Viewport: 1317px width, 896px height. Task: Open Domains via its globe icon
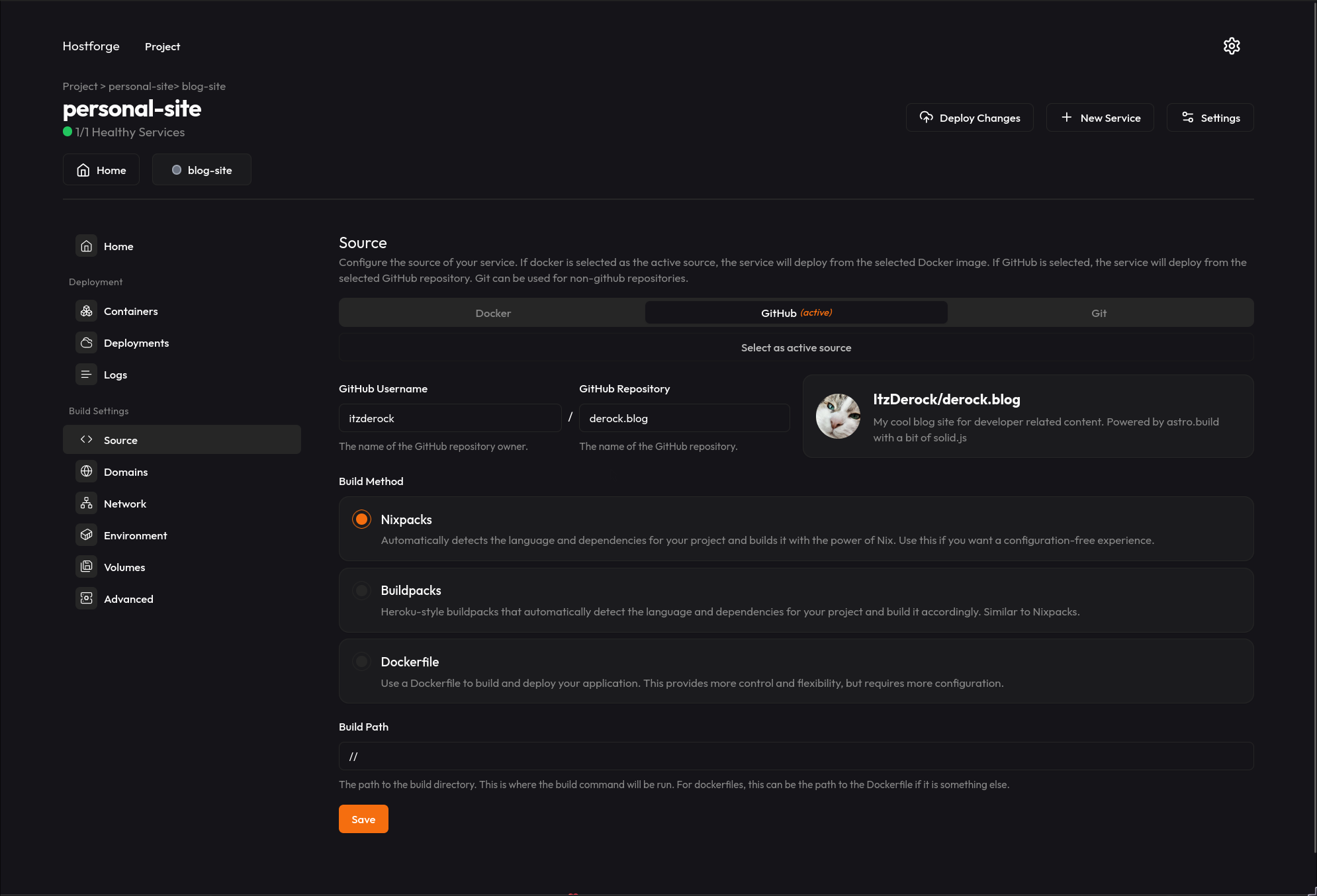click(x=86, y=472)
